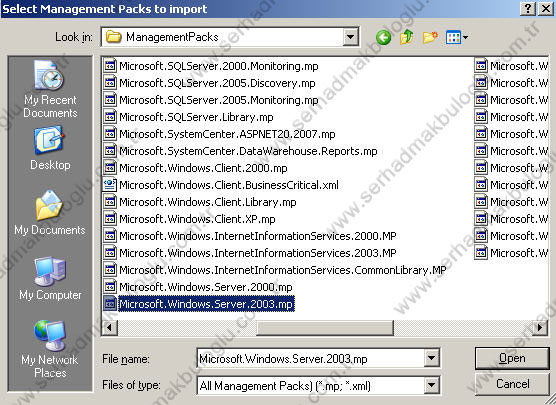Viewport: 556px width, 405px height.
Task: Click icon of Microsoft.SQLServer.Library.mp
Action: 110,117
